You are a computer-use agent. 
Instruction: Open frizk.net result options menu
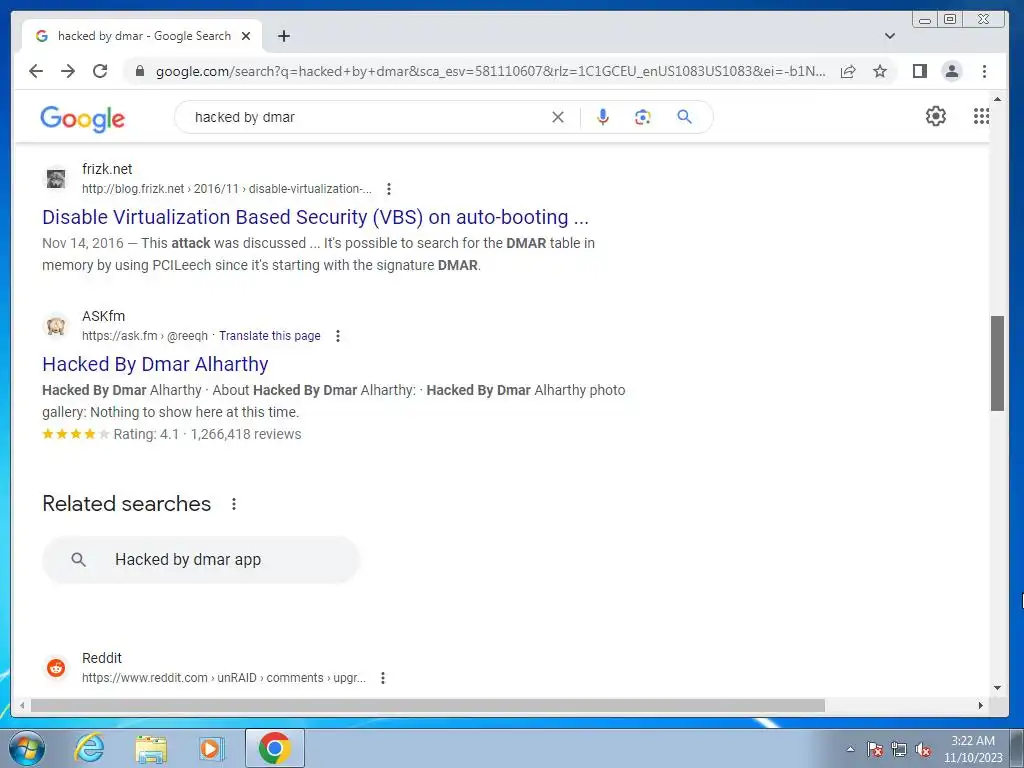tap(389, 189)
